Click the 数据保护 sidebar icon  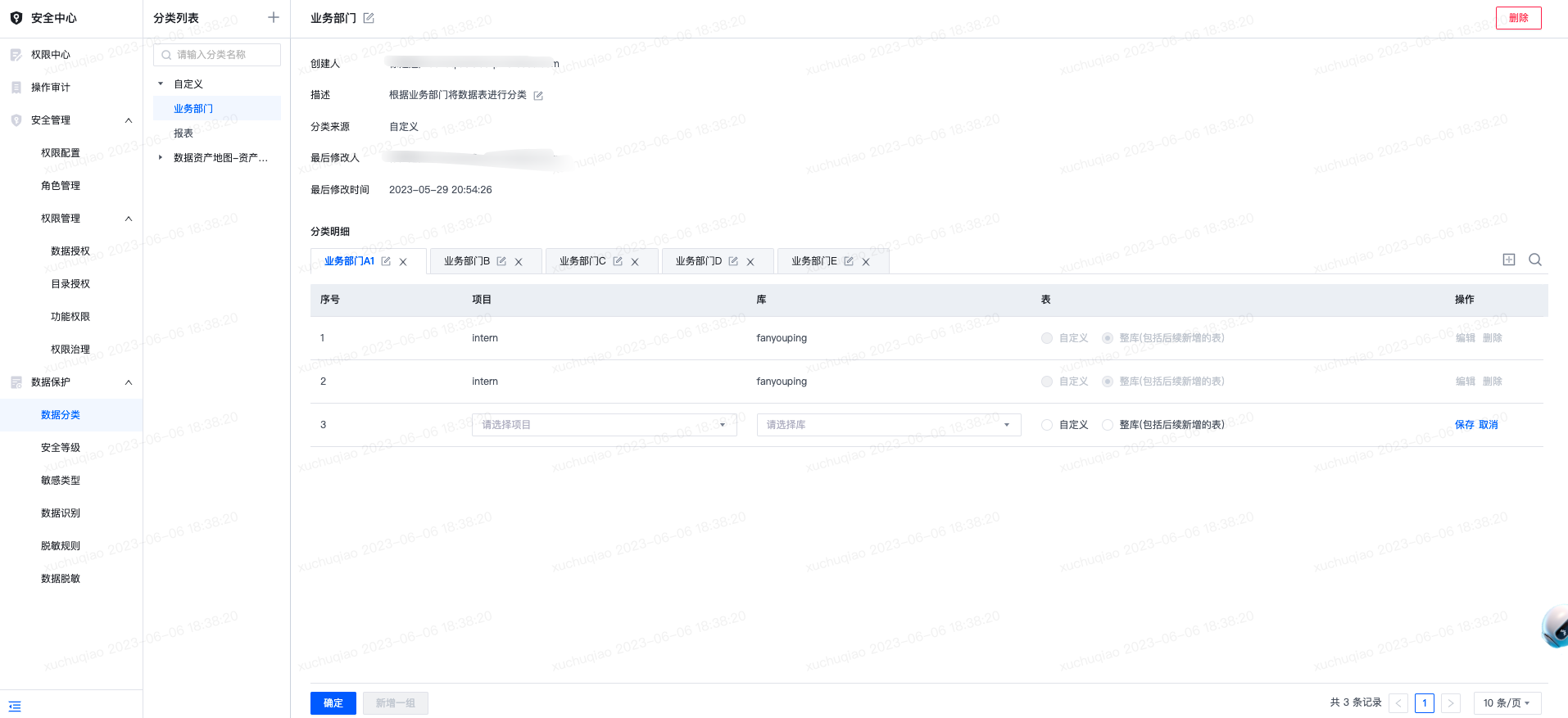(16, 382)
